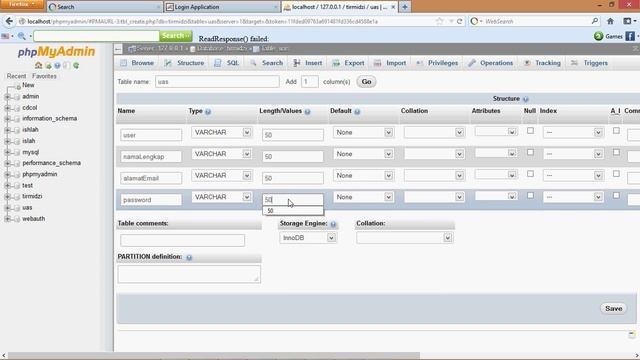This screenshot has width=640, height=360.
Task: Open the Tracking tab
Action: tap(542, 63)
